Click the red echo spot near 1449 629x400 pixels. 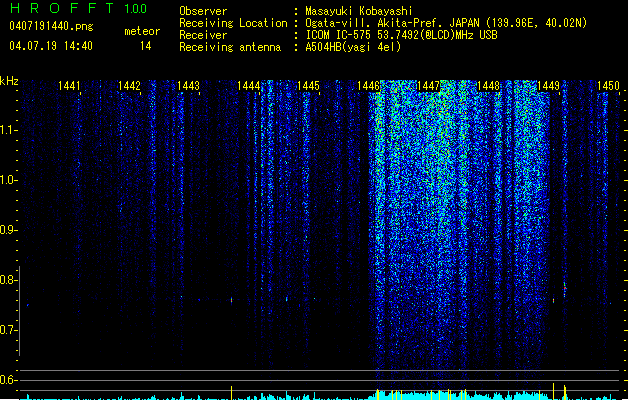point(565,288)
